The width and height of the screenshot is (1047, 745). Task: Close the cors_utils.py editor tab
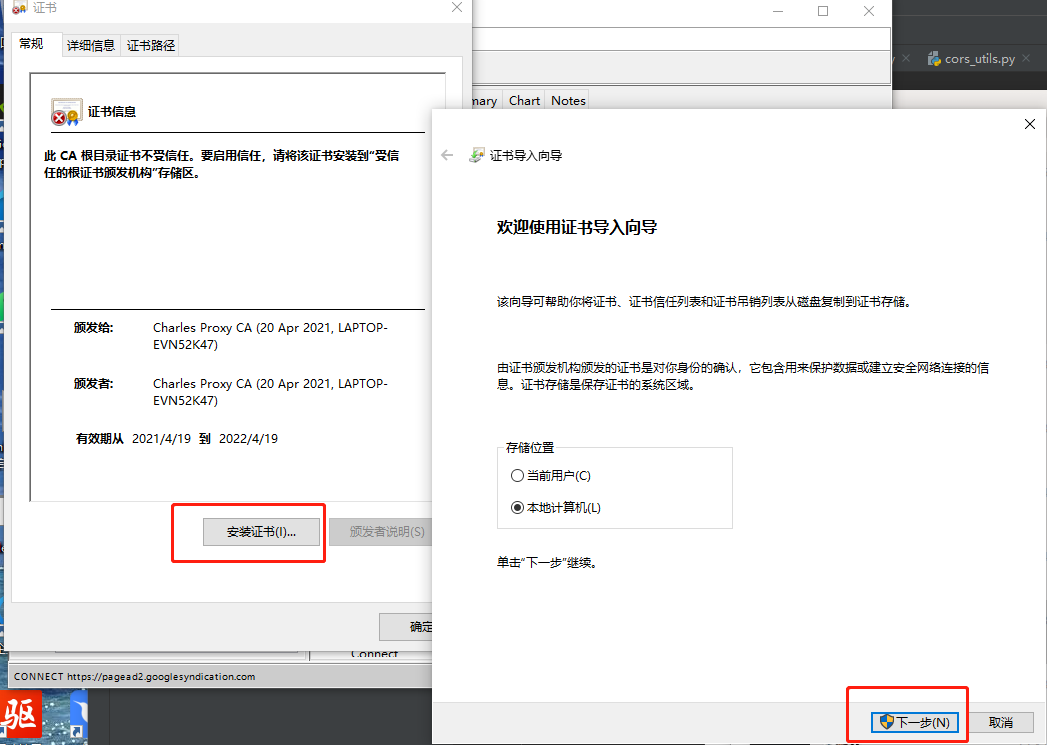click(1026, 58)
